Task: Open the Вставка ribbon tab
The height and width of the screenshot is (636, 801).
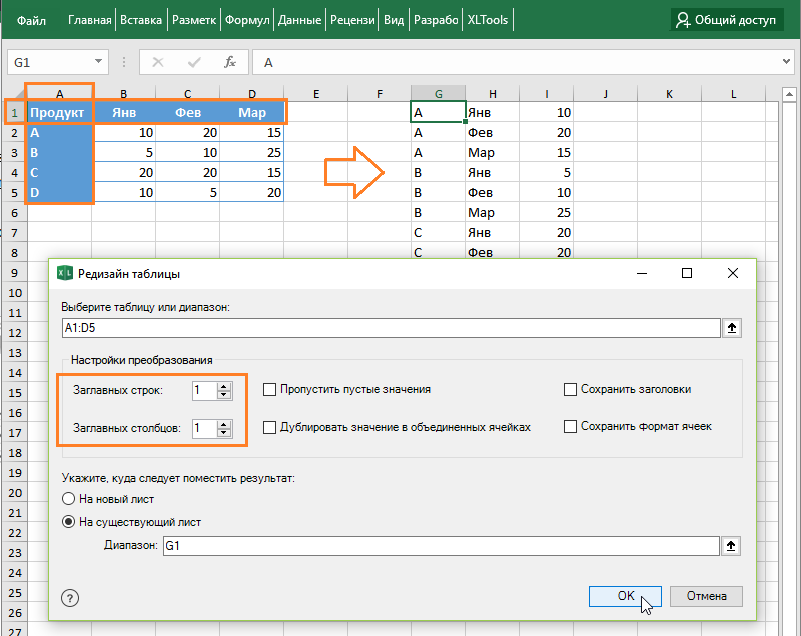Action: coord(140,19)
